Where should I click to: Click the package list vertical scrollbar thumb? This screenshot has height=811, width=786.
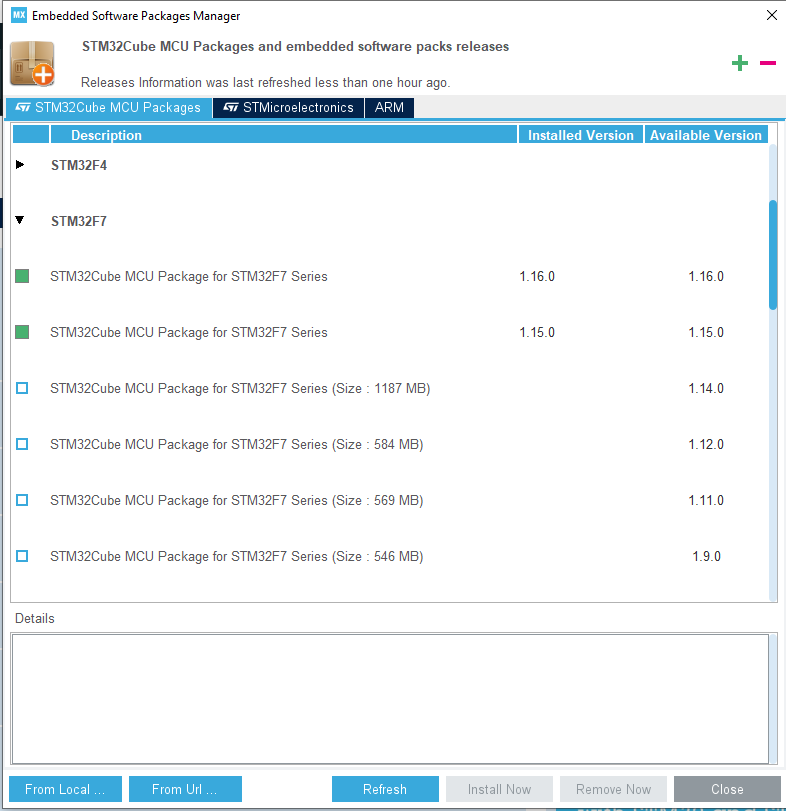[773, 254]
